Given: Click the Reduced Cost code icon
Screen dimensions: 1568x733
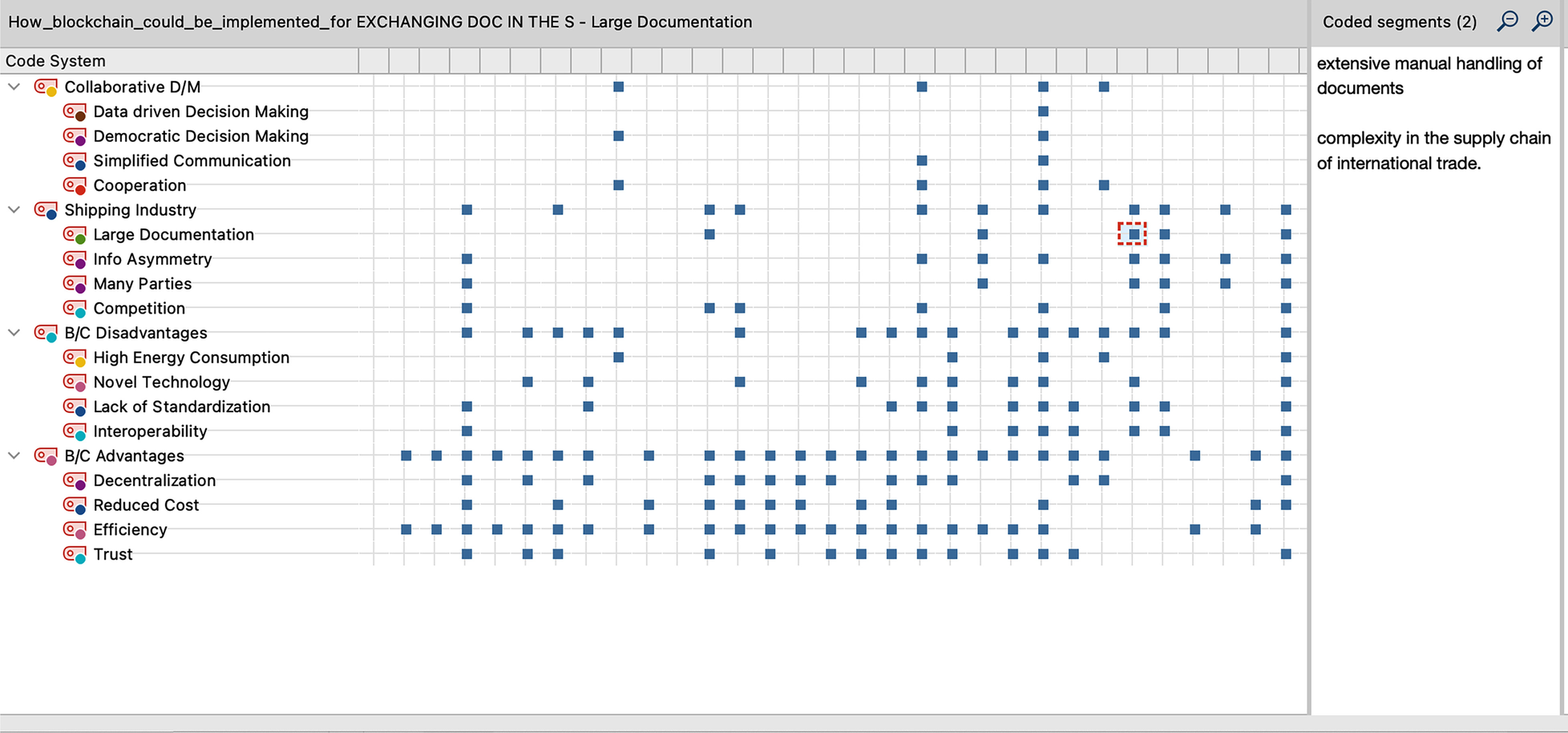Looking at the screenshot, I should click(75, 505).
